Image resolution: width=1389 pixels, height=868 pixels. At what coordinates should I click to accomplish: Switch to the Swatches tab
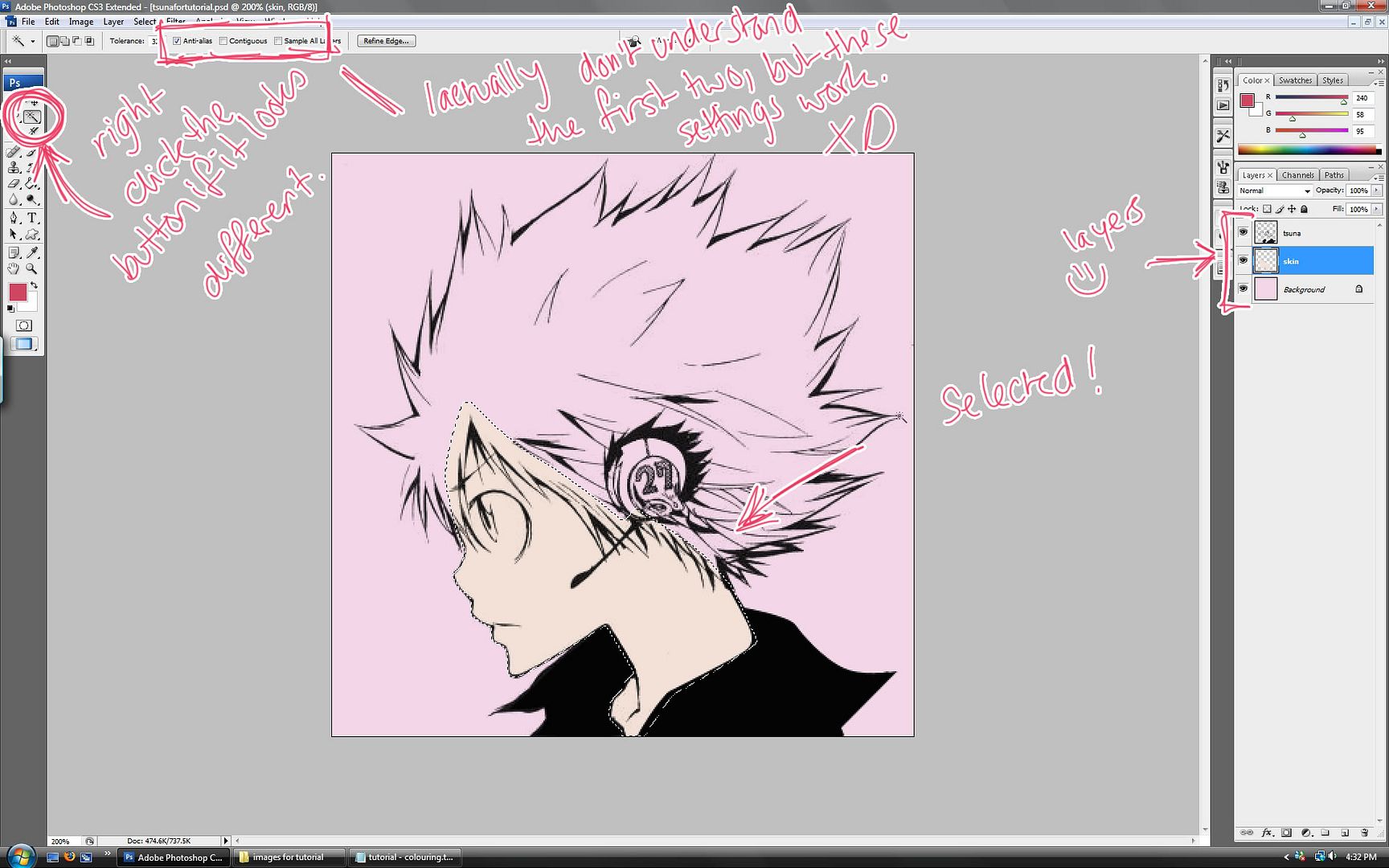(1295, 80)
